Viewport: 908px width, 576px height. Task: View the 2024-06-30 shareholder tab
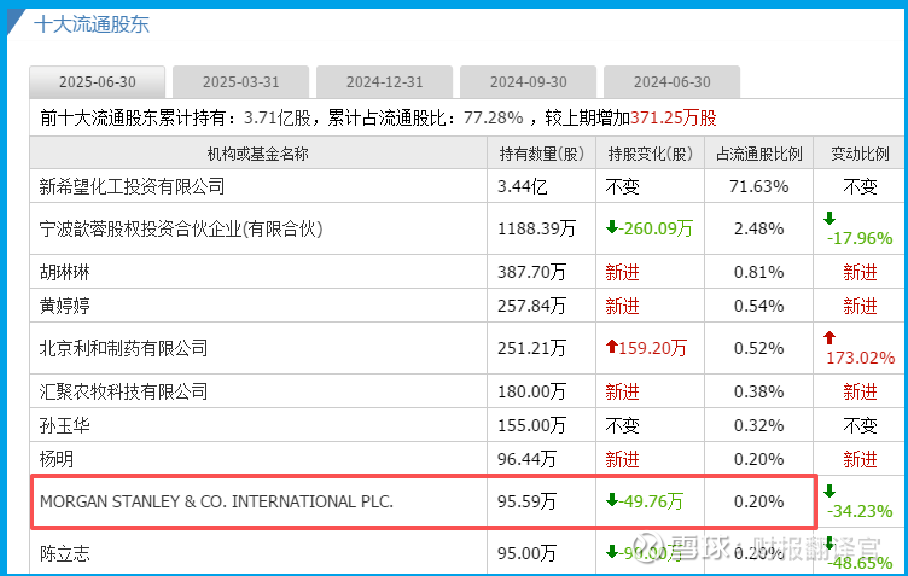(672, 82)
